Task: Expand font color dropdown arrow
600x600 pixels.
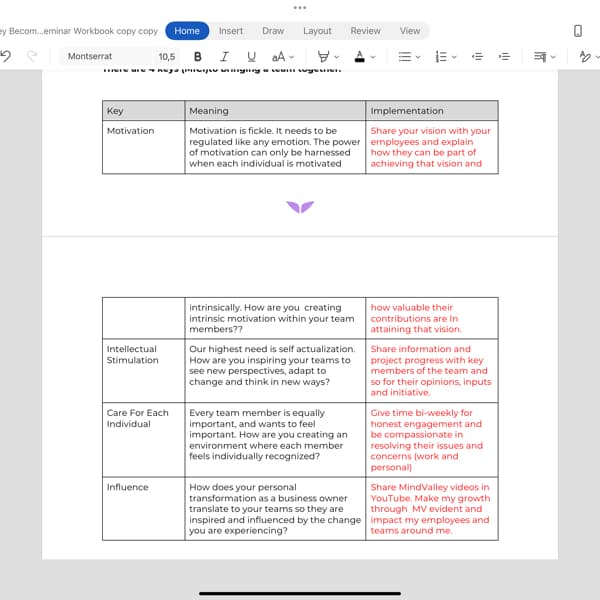Action: click(373, 57)
